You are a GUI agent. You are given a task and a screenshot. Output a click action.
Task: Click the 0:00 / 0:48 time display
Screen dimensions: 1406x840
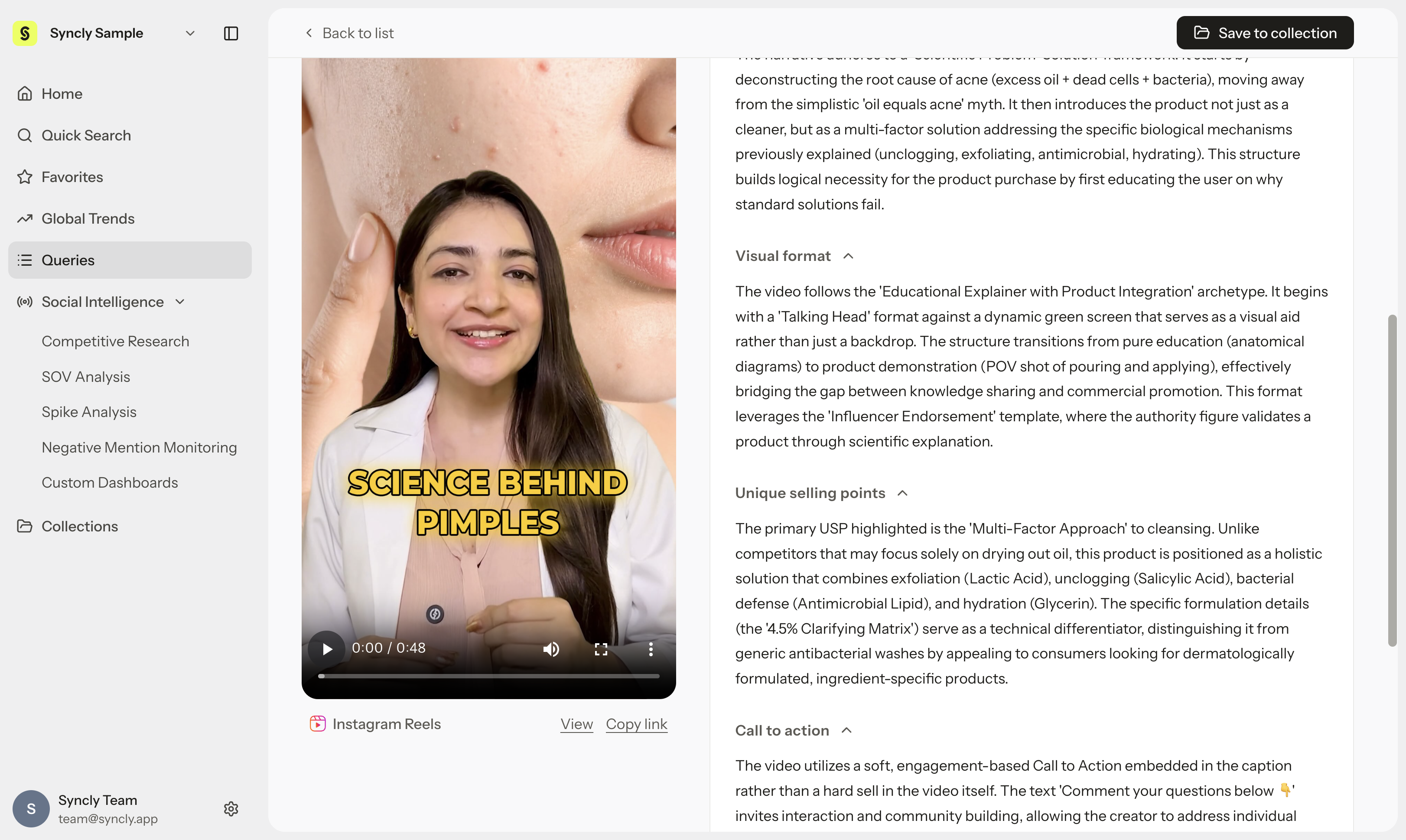tap(389, 648)
